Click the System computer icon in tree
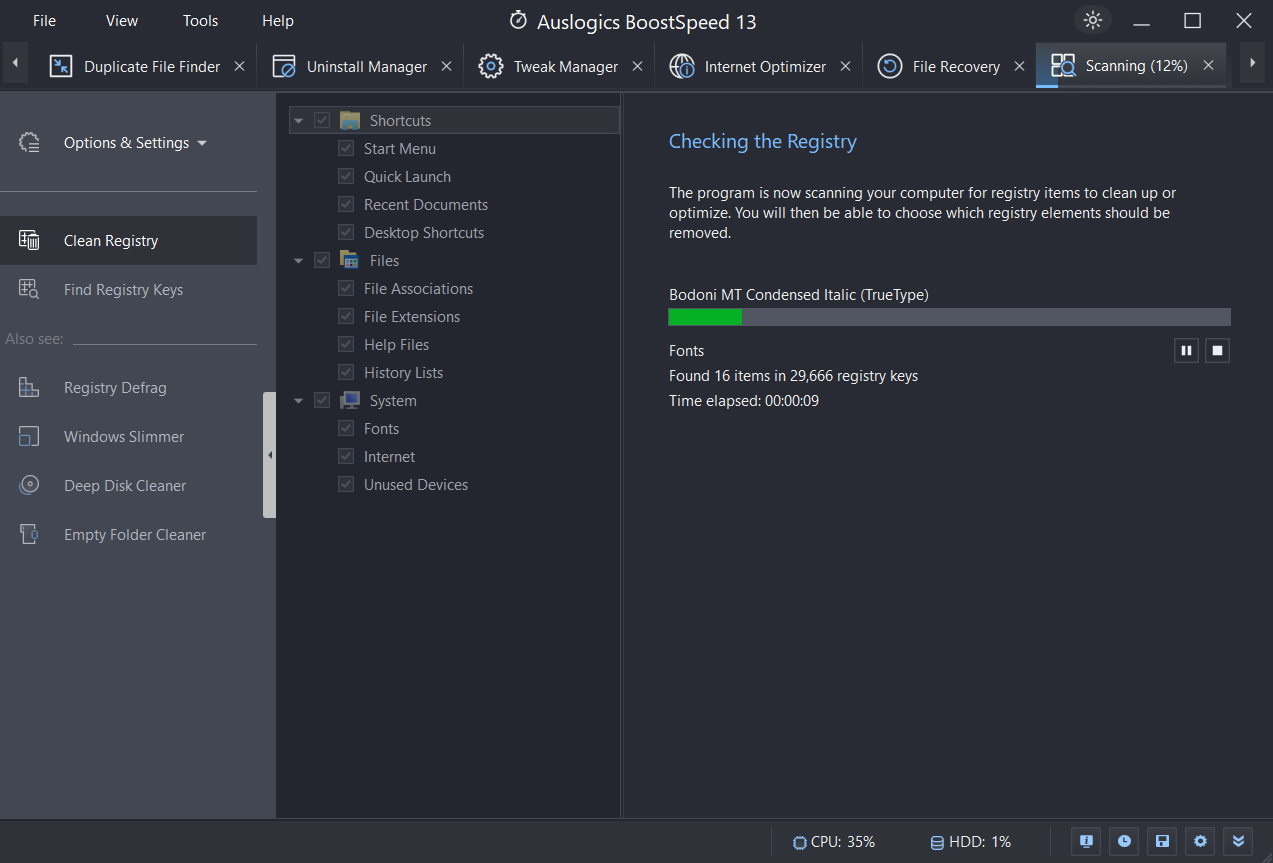The width and height of the screenshot is (1273, 863). tap(350, 400)
